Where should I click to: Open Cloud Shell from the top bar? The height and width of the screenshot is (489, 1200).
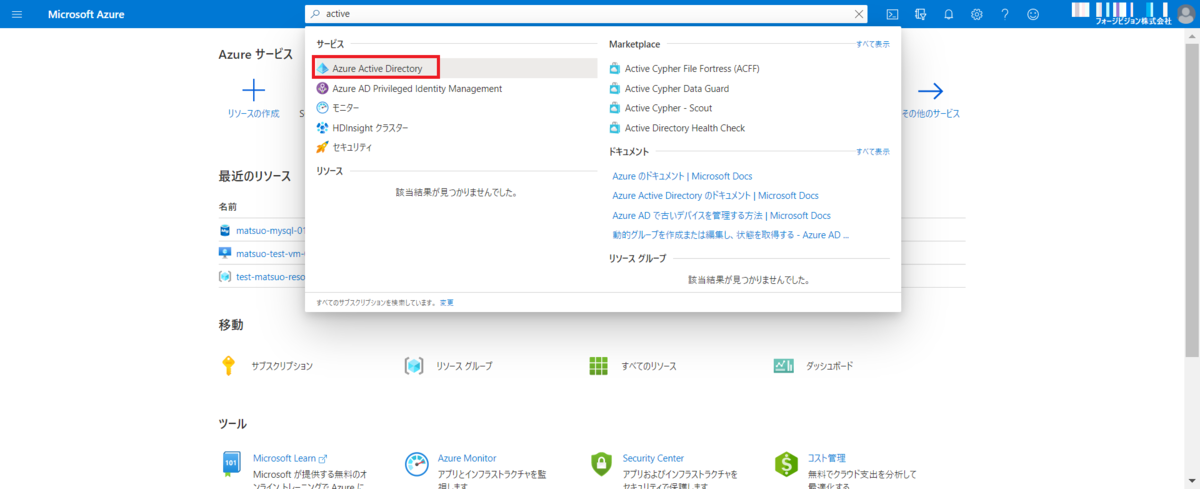point(892,14)
